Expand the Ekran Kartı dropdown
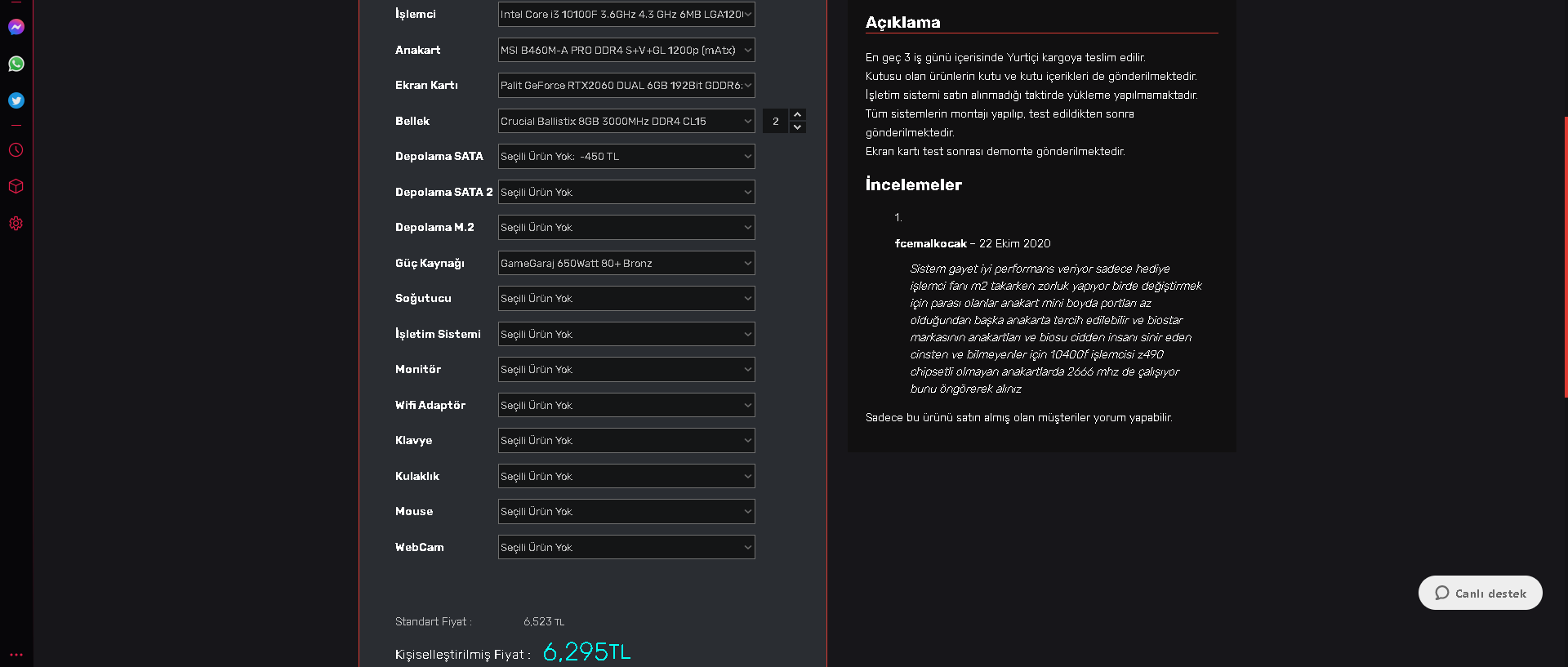Image resolution: width=1568 pixels, height=667 pixels. point(626,86)
